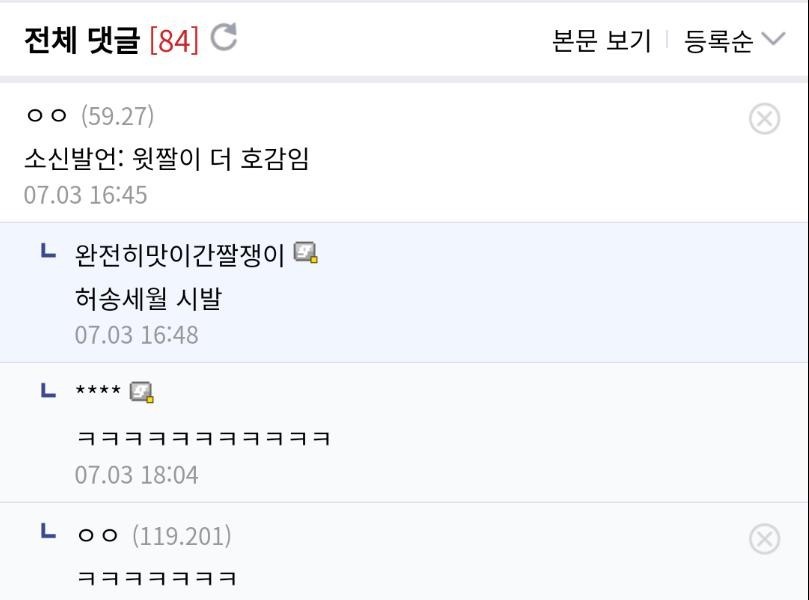Screen dimensions: 809x600
Task: Click reply arrow icon before 완전히맛이간짤쟁이
Action: pyautogui.click(x=48, y=252)
